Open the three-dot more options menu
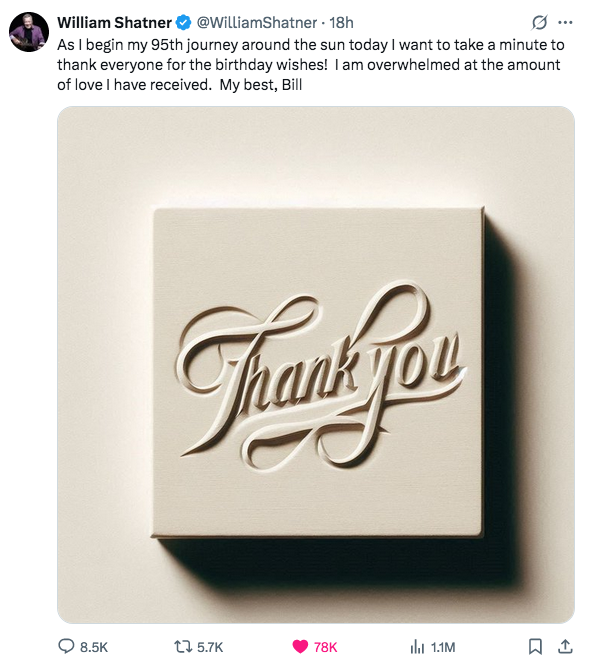 565,23
